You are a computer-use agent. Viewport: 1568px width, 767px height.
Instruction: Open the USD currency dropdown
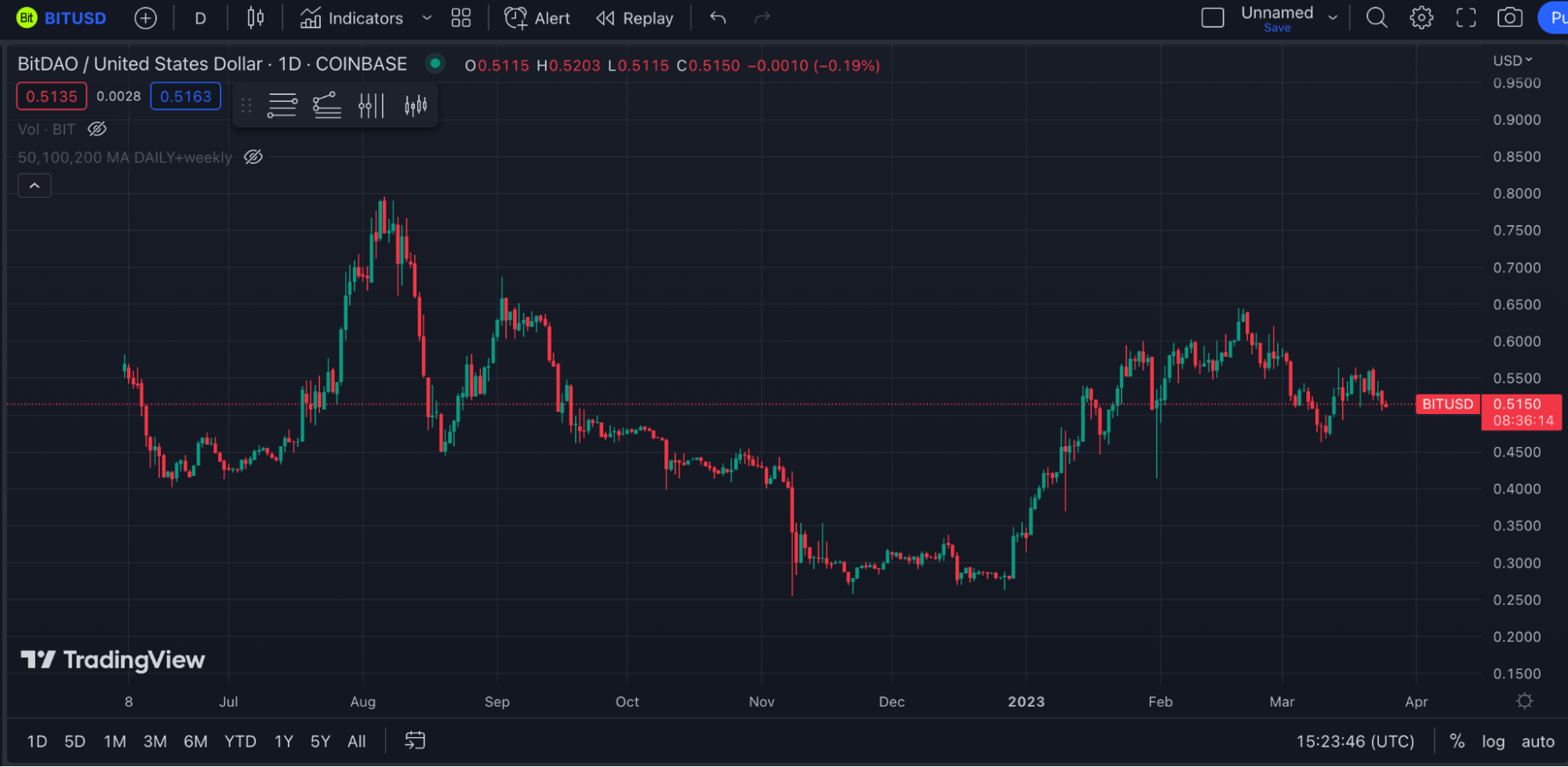(x=1512, y=60)
